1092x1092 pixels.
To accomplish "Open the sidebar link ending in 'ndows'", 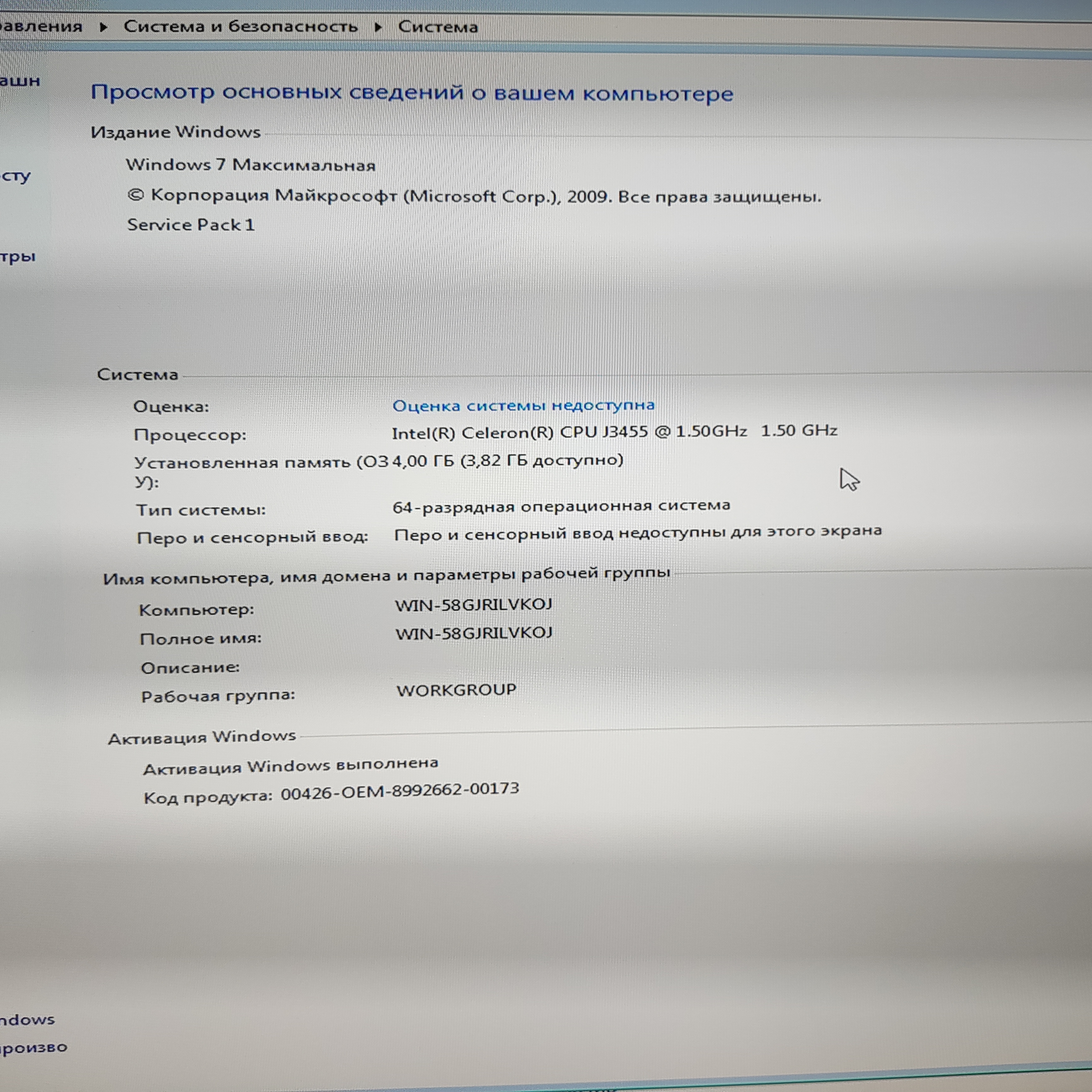I will click(x=27, y=1020).
